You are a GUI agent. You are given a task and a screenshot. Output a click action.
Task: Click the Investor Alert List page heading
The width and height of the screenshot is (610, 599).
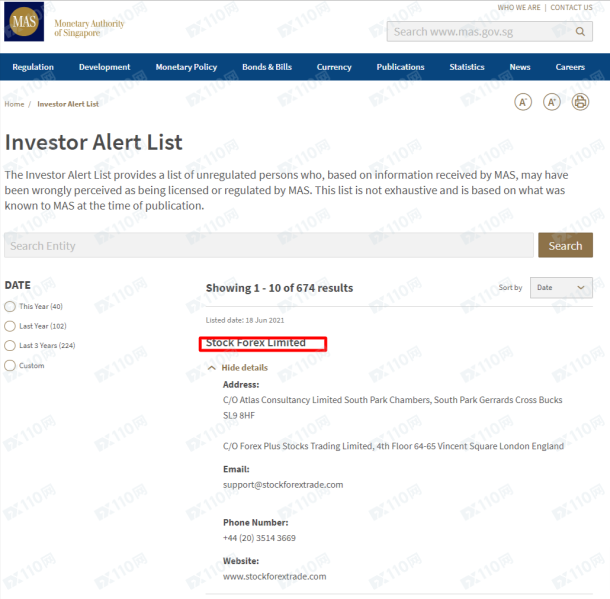93,142
